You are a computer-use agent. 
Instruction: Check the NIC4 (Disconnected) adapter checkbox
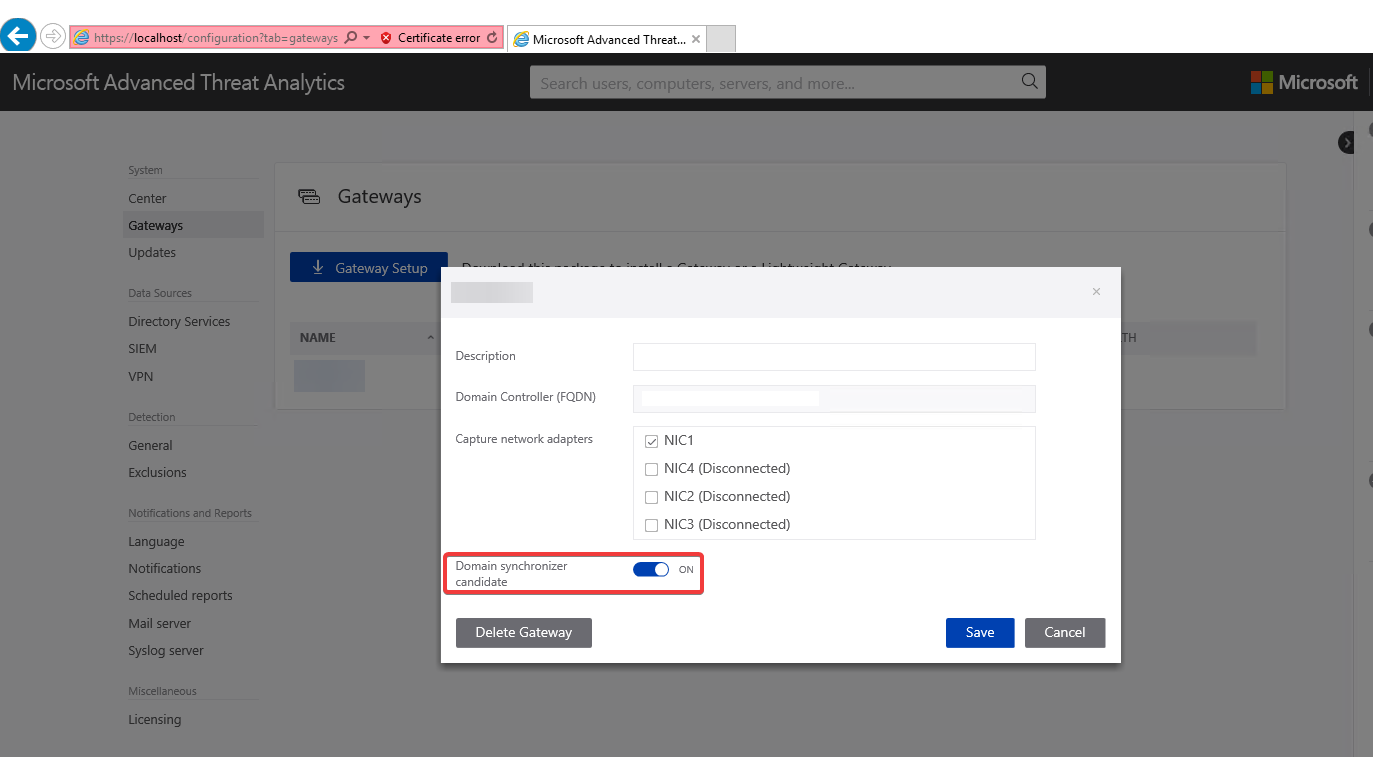point(652,469)
